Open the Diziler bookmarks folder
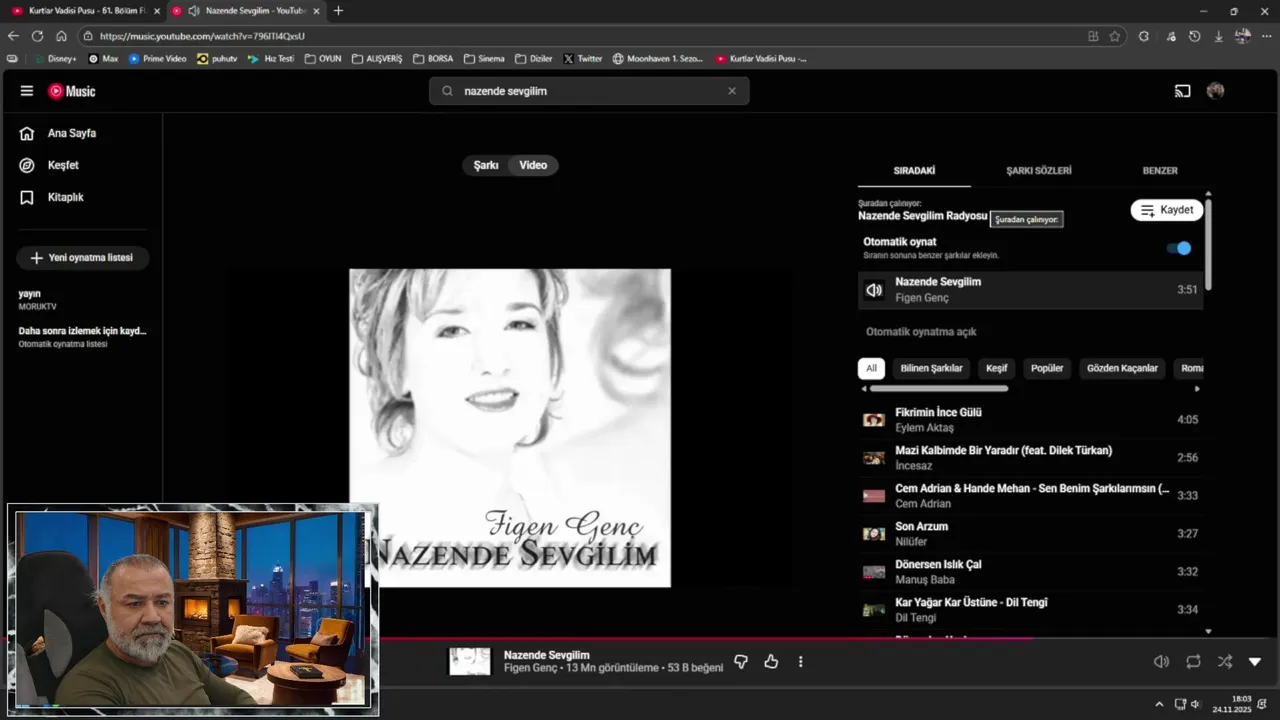The image size is (1280, 720). point(534,59)
